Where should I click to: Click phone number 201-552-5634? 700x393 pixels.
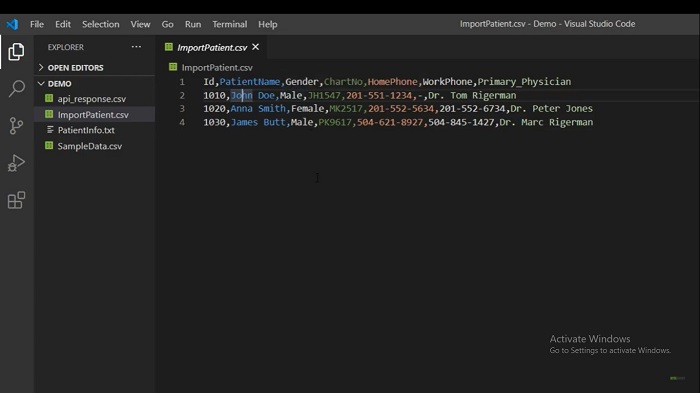[401, 109]
